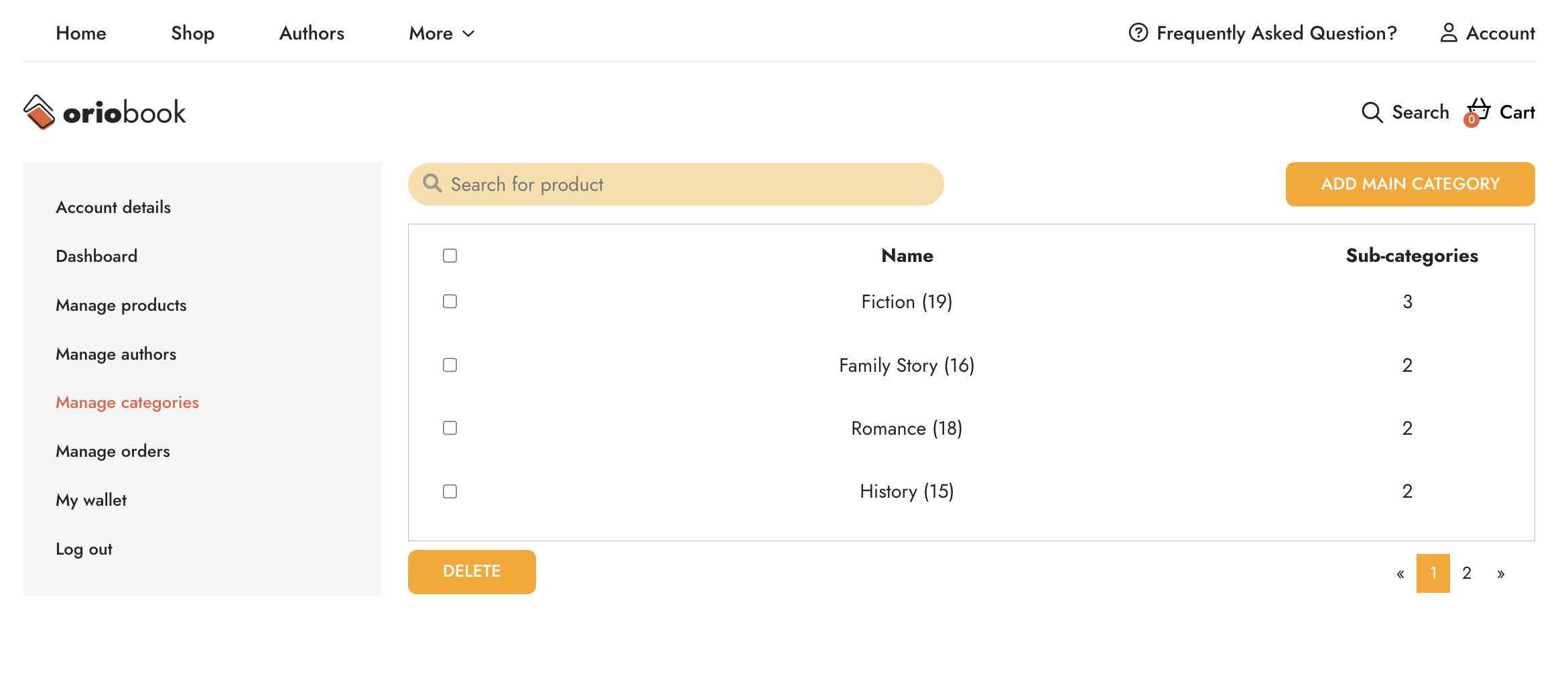1568x698 pixels.
Task: Click the ADD MAIN CATEGORY button
Action: point(1410,184)
